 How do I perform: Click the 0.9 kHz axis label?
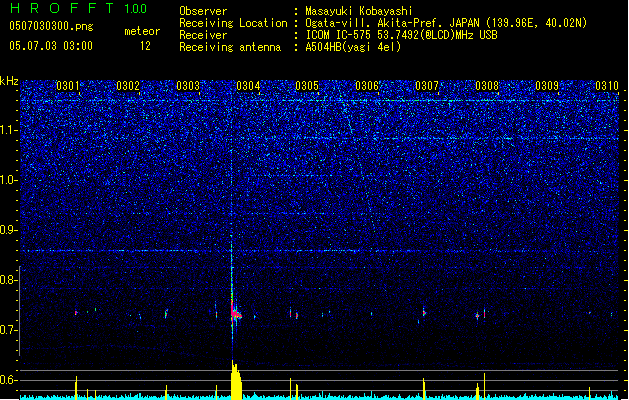[x=9, y=230]
